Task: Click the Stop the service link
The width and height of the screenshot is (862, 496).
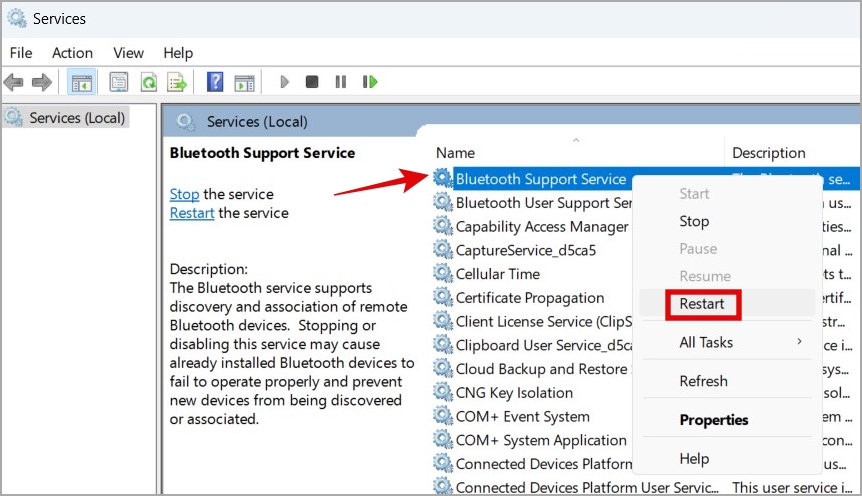Action: (x=184, y=194)
